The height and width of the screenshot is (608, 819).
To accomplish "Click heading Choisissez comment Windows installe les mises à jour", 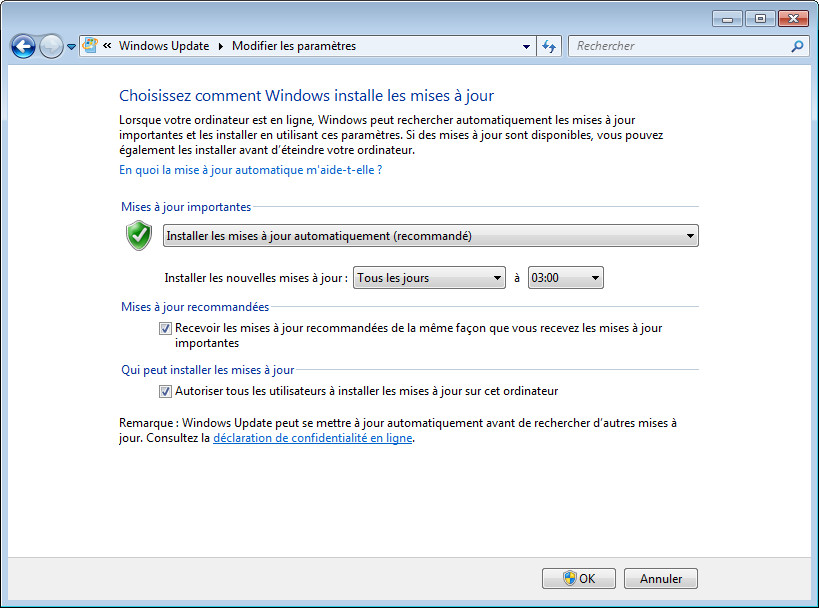I will click(307, 96).
